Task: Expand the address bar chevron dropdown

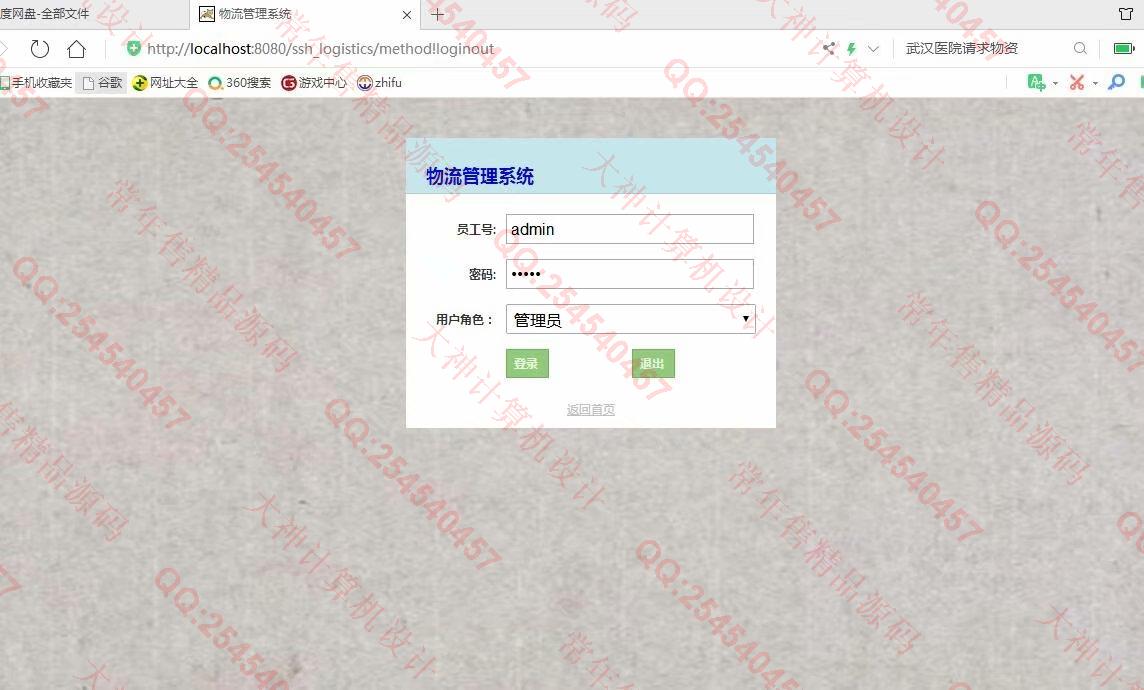Action: coord(873,48)
